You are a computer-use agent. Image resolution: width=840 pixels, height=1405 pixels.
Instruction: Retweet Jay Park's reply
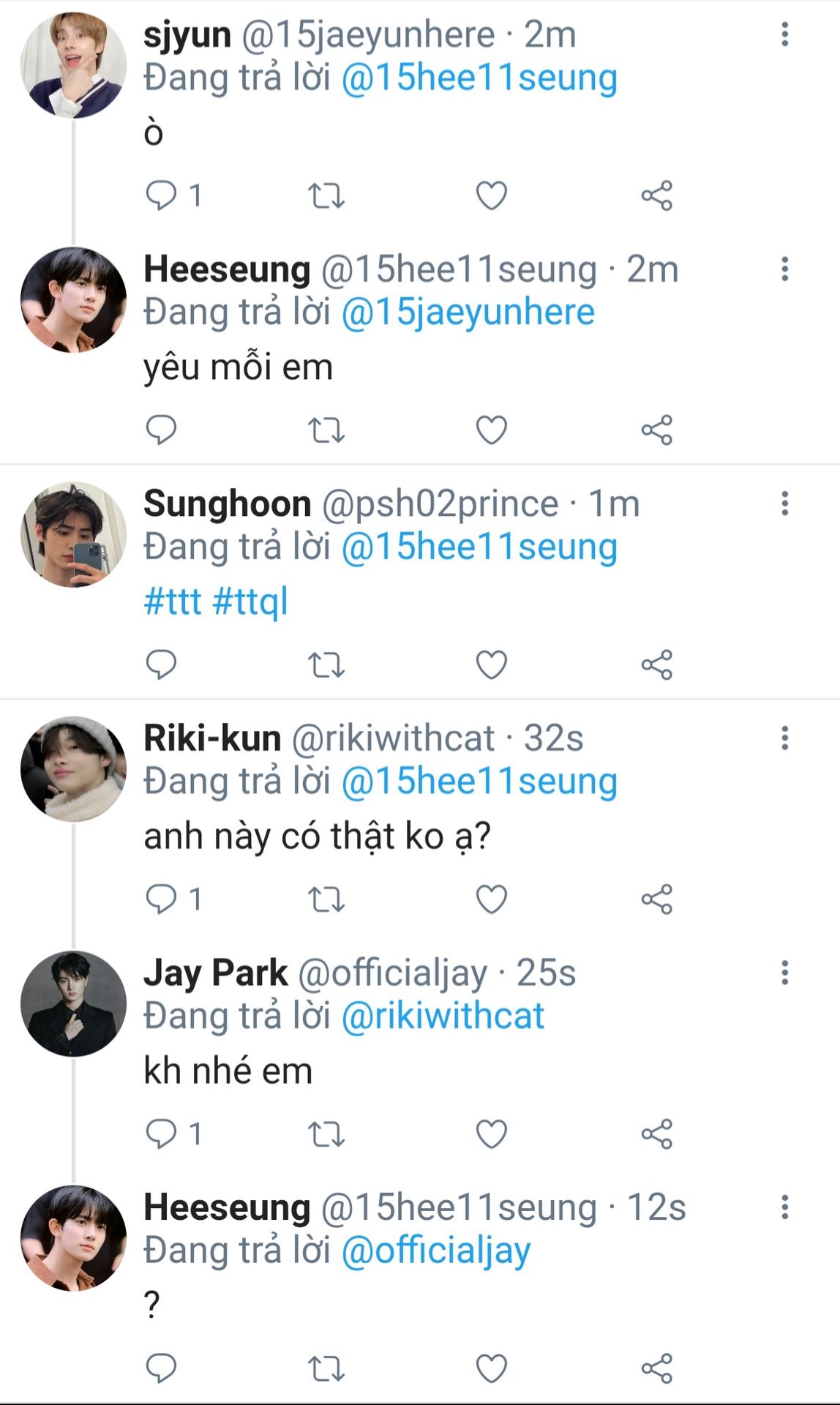click(x=326, y=1134)
